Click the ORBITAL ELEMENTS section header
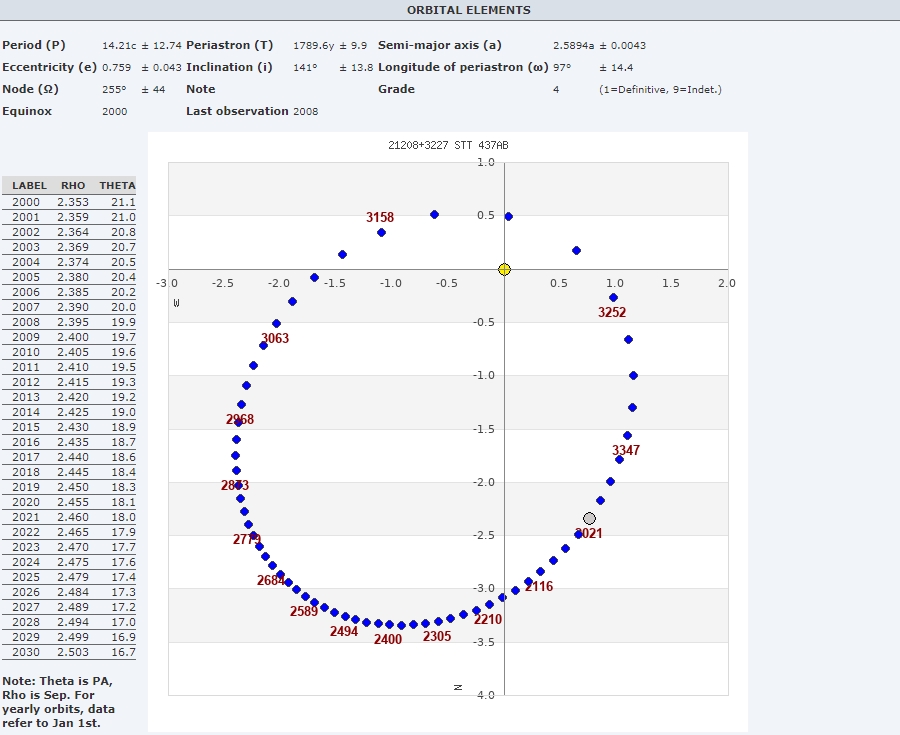Image resolution: width=900 pixels, height=735 pixels. [468, 10]
